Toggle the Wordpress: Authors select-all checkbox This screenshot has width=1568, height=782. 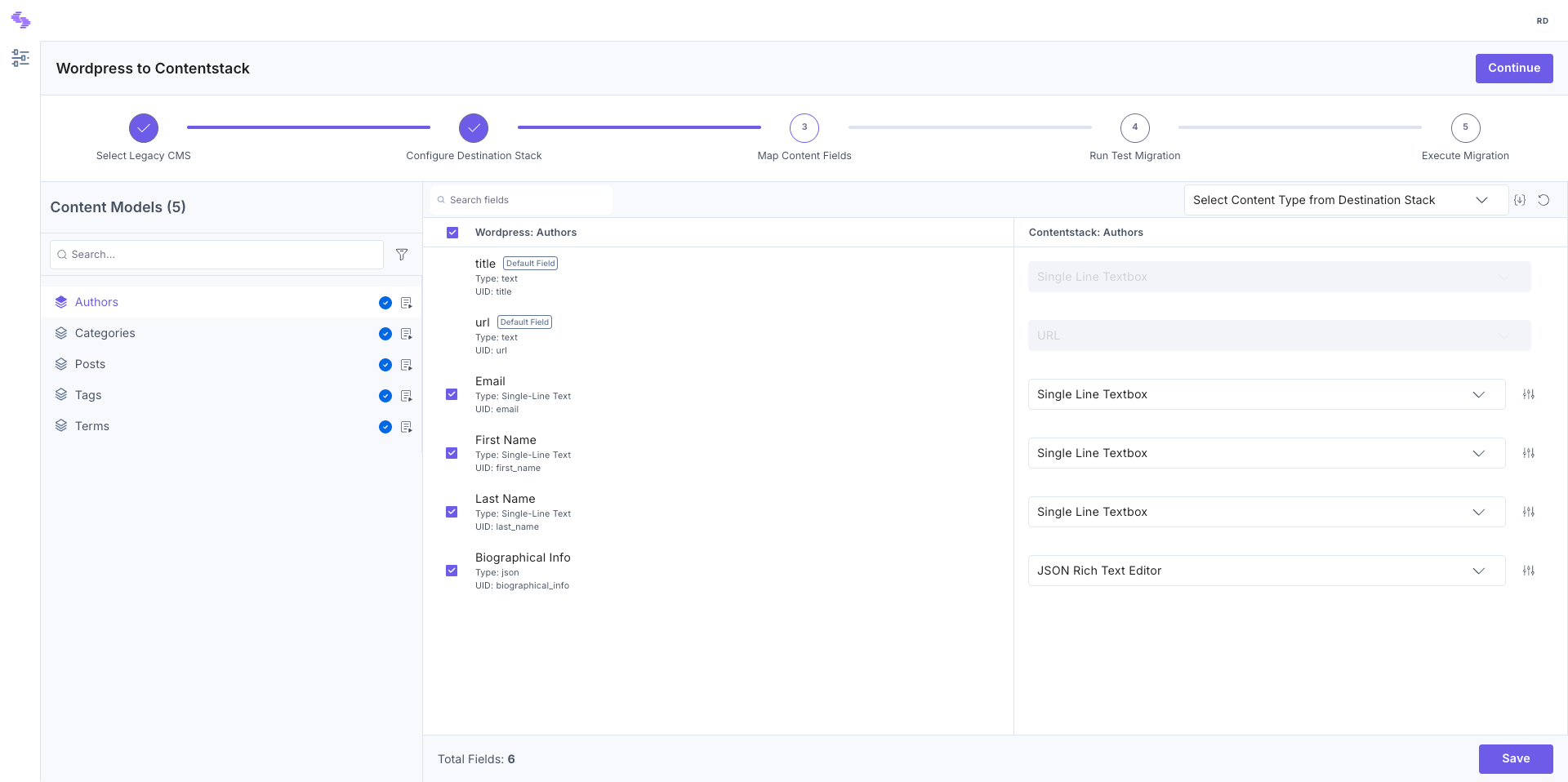(452, 233)
